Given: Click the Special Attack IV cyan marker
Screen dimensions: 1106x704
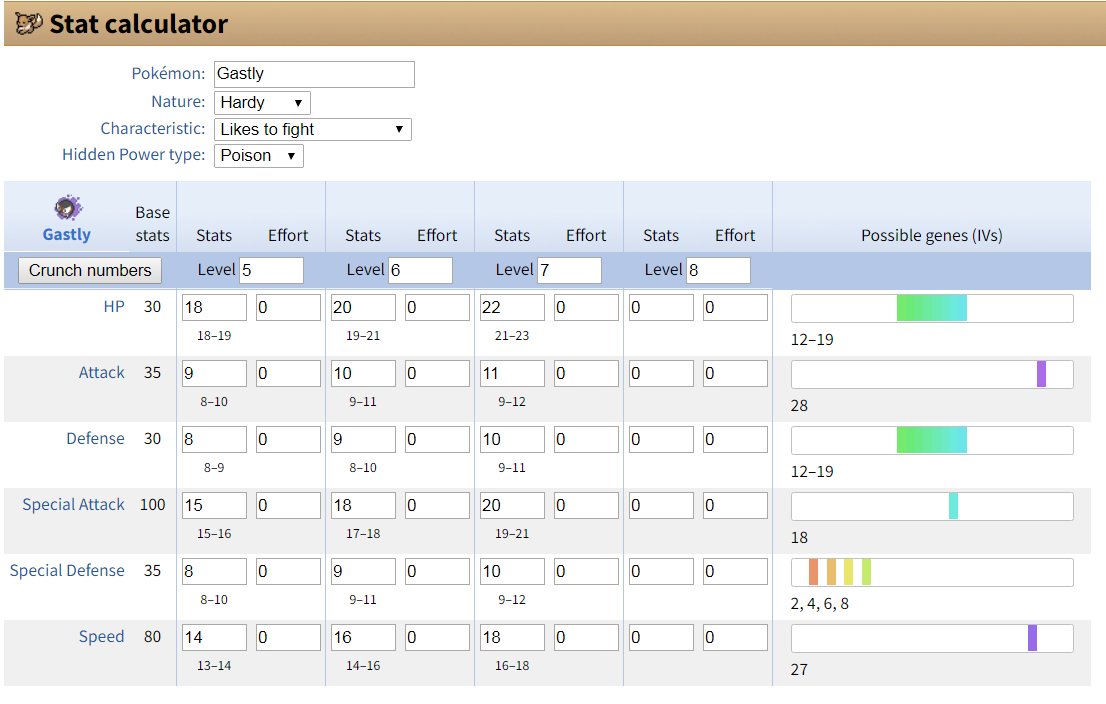Looking at the screenshot, I should pos(954,506).
